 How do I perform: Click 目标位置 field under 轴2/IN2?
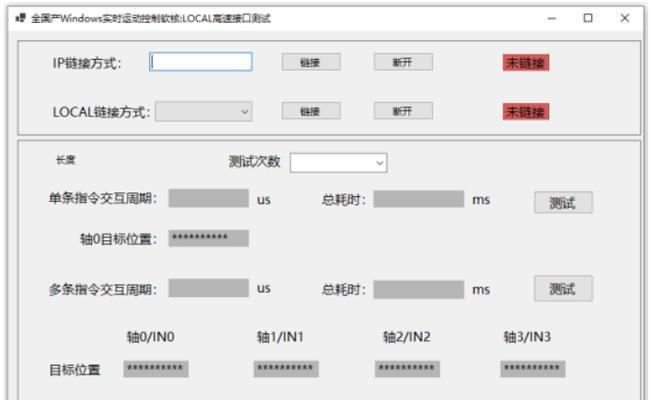[x=407, y=369]
